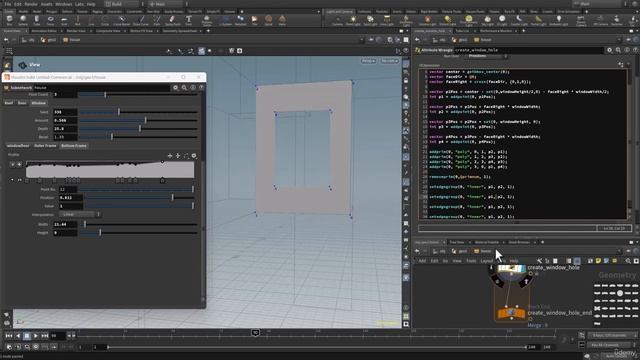Edit wrangle node name create_window_hole field

point(529,50)
